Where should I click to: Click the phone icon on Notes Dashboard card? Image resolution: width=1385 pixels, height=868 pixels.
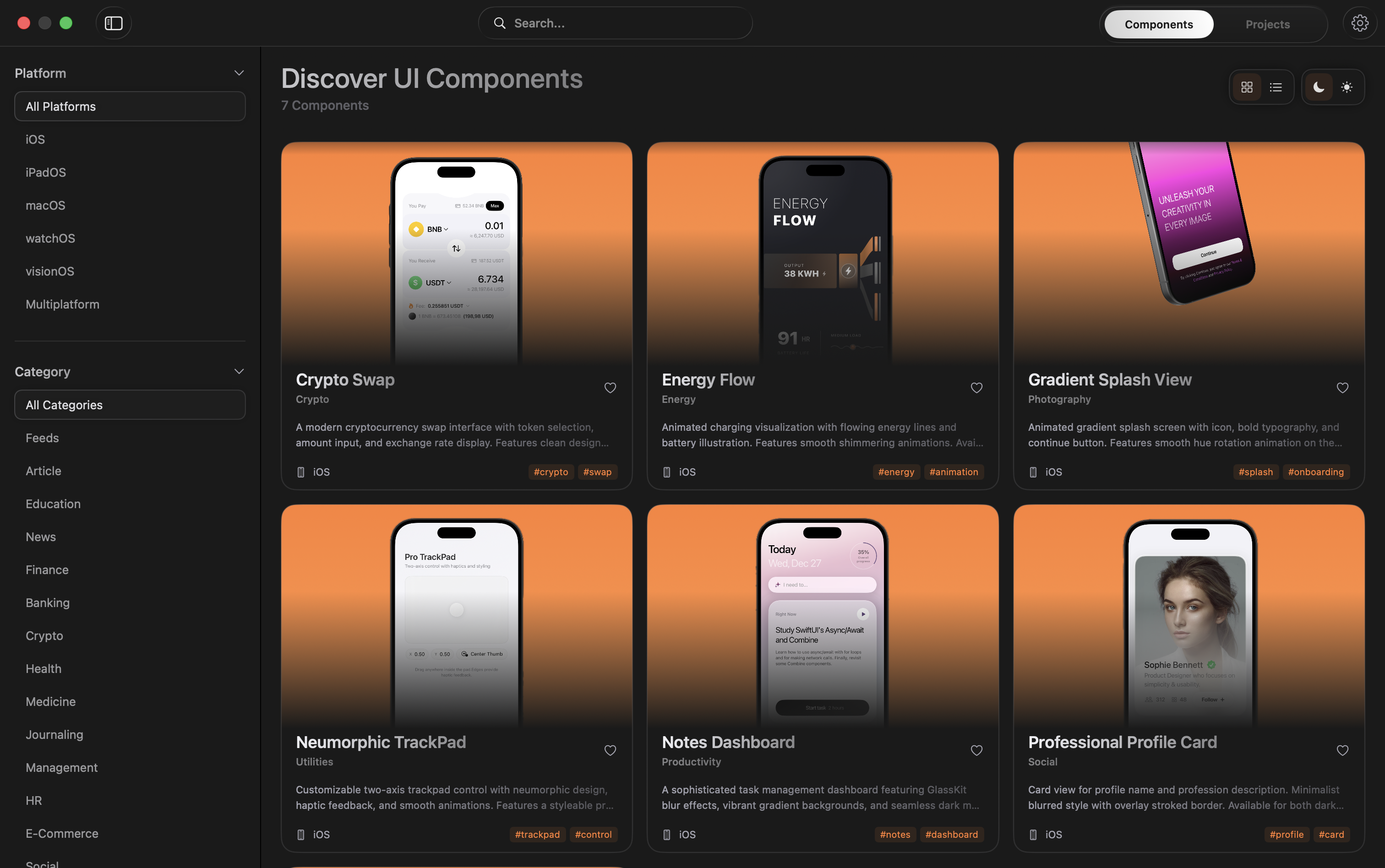click(667, 834)
